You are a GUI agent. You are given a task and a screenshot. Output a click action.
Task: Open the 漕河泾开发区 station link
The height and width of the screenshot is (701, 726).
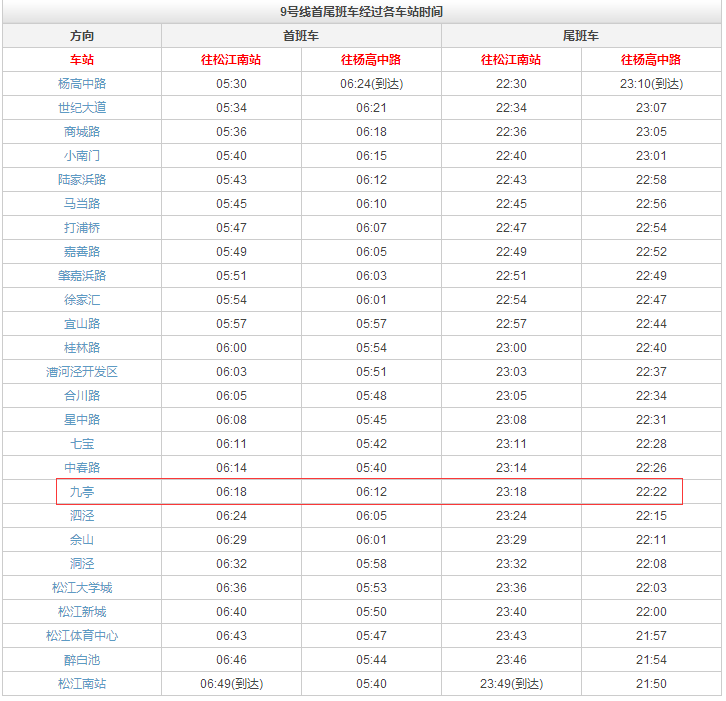(x=82, y=372)
